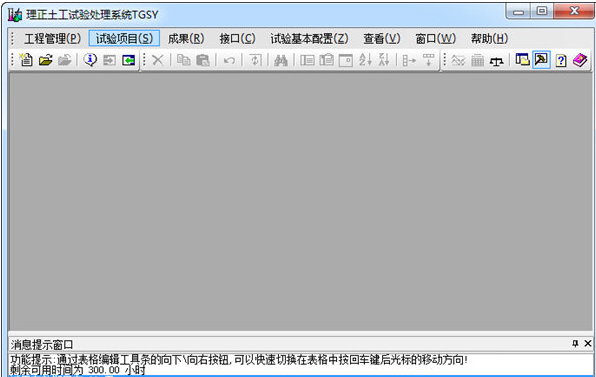Click the list-panel layout icon
Viewport: 596px width, 377px height.
pos(307,60)
